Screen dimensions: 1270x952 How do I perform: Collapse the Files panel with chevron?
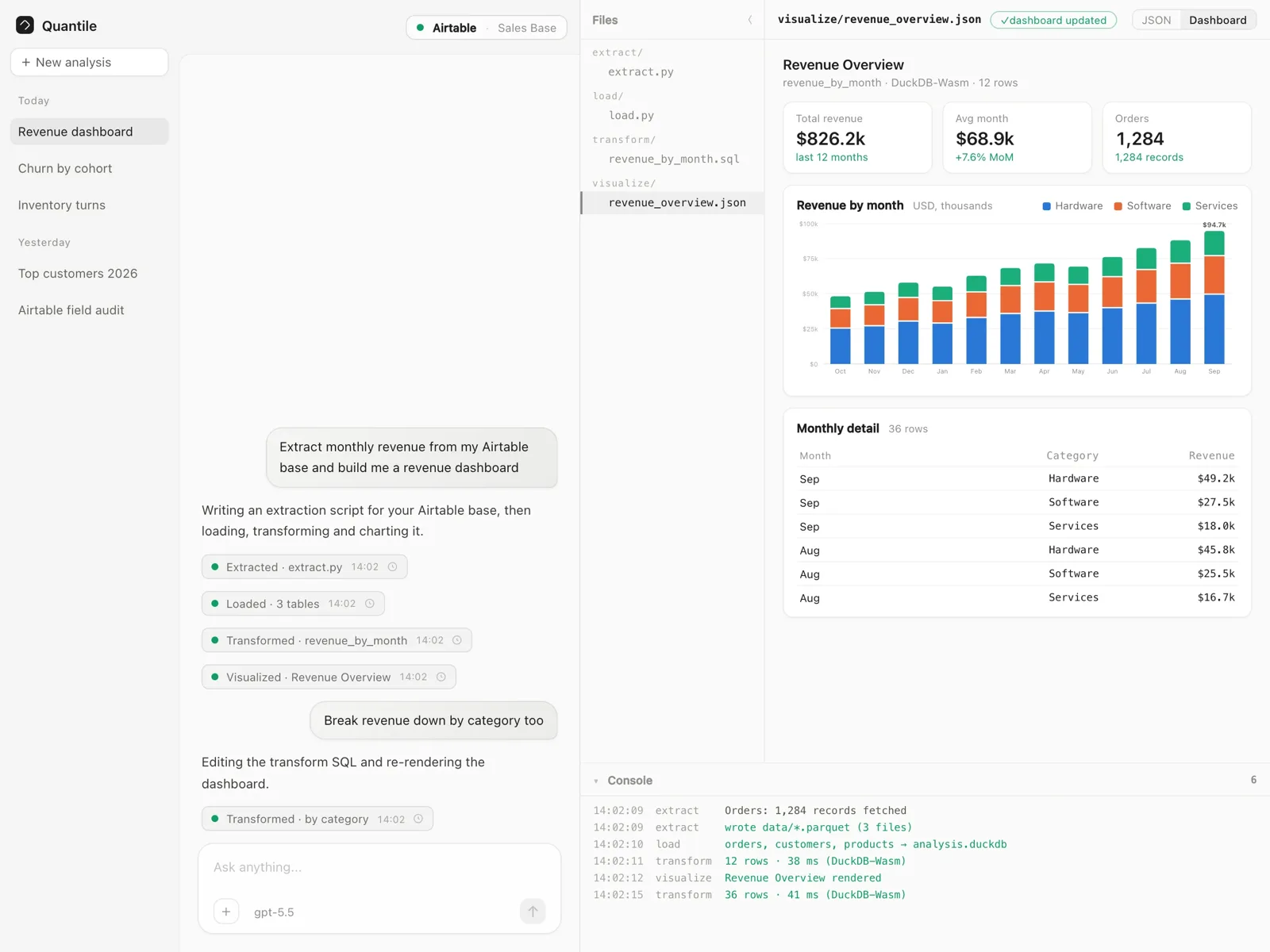coord(749,20)
